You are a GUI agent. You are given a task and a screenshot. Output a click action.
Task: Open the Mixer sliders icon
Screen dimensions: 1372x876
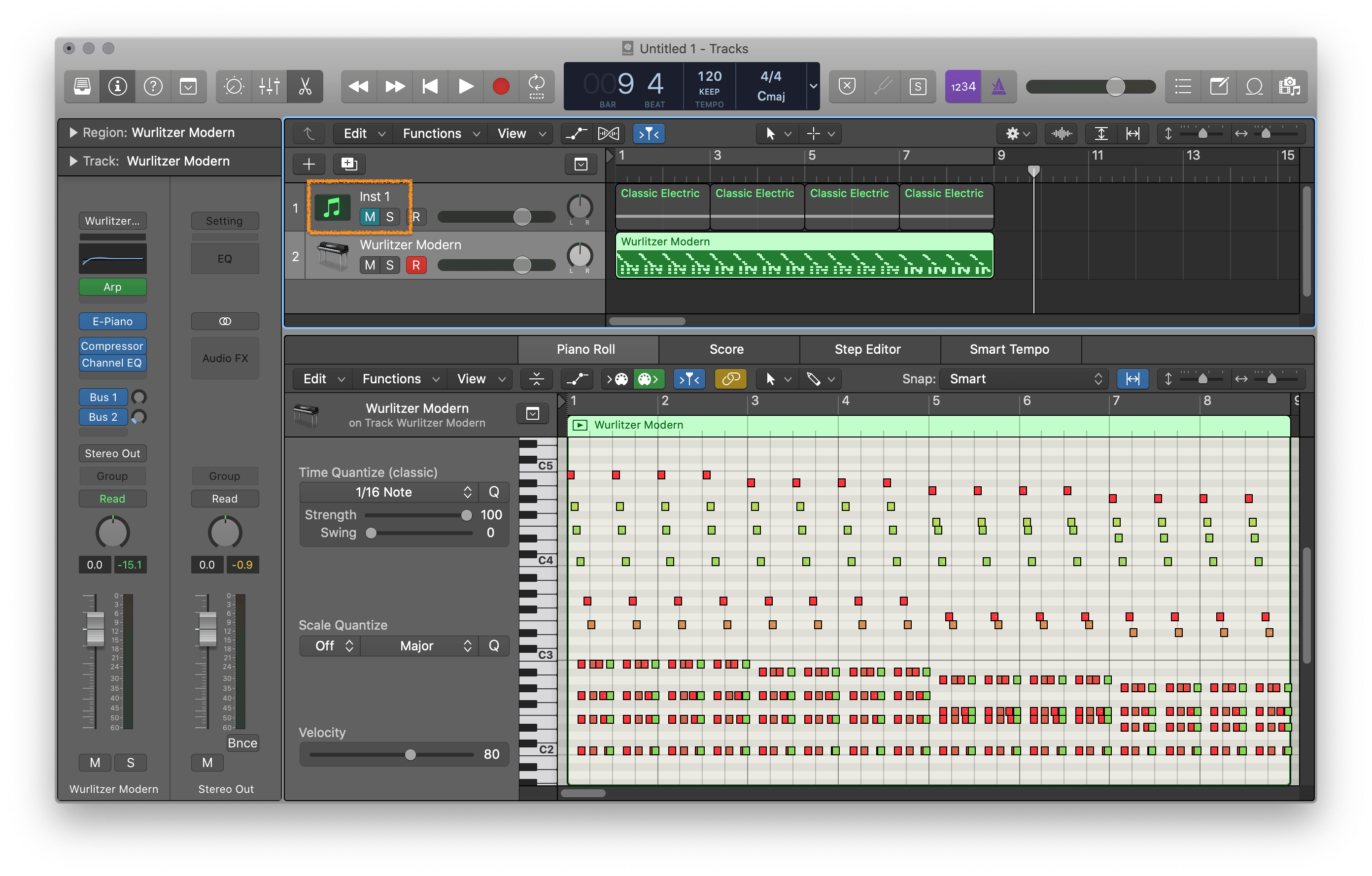[x=269, y=87]
